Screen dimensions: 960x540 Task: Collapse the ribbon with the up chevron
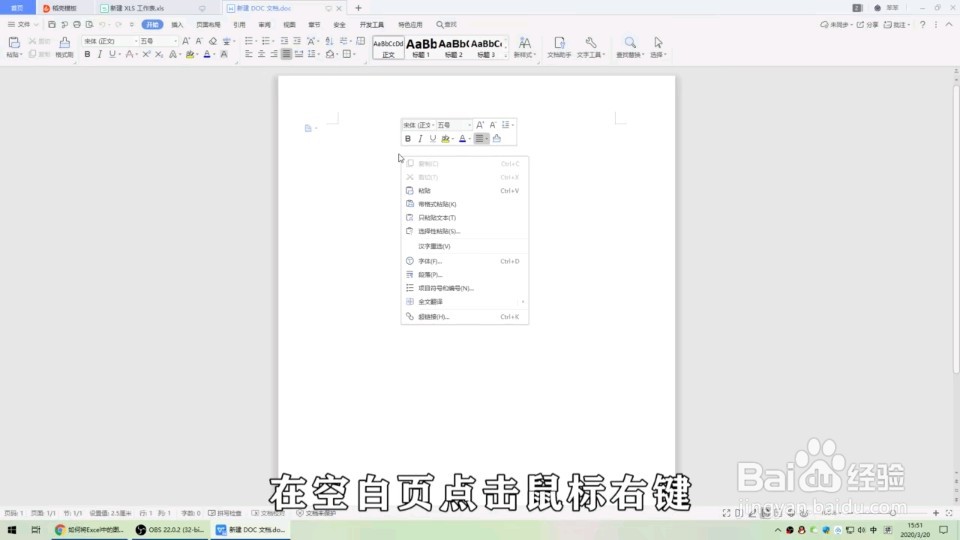coord(949,24)
